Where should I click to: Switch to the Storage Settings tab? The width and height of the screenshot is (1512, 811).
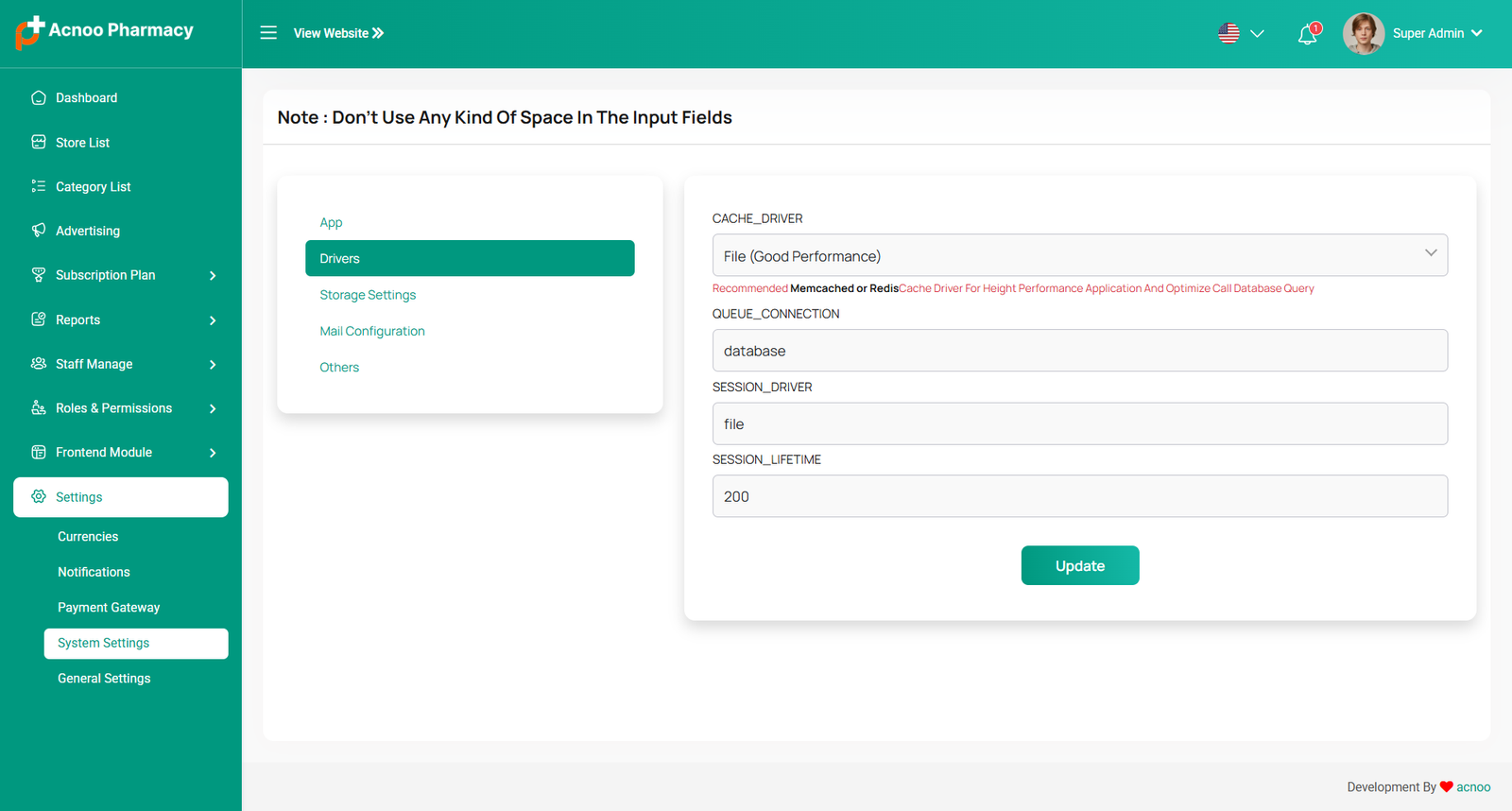[x=368, y=295]
